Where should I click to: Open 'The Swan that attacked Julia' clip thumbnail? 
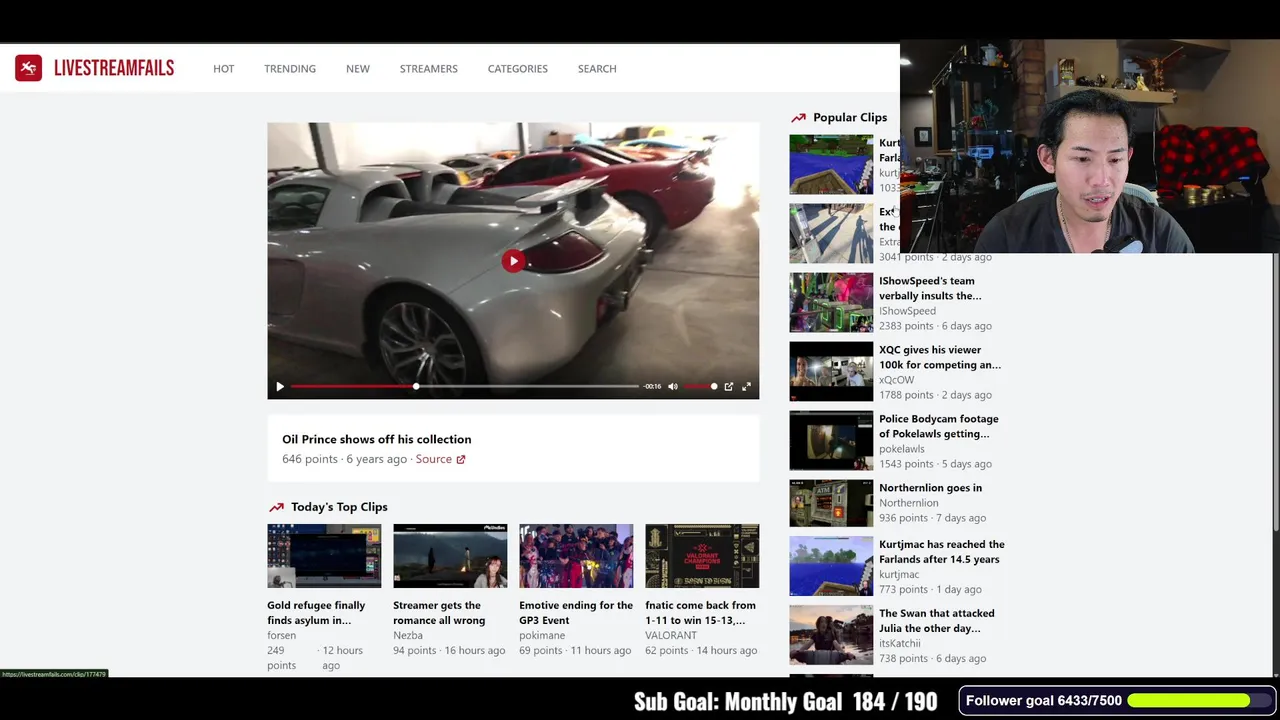pos(831,635)
